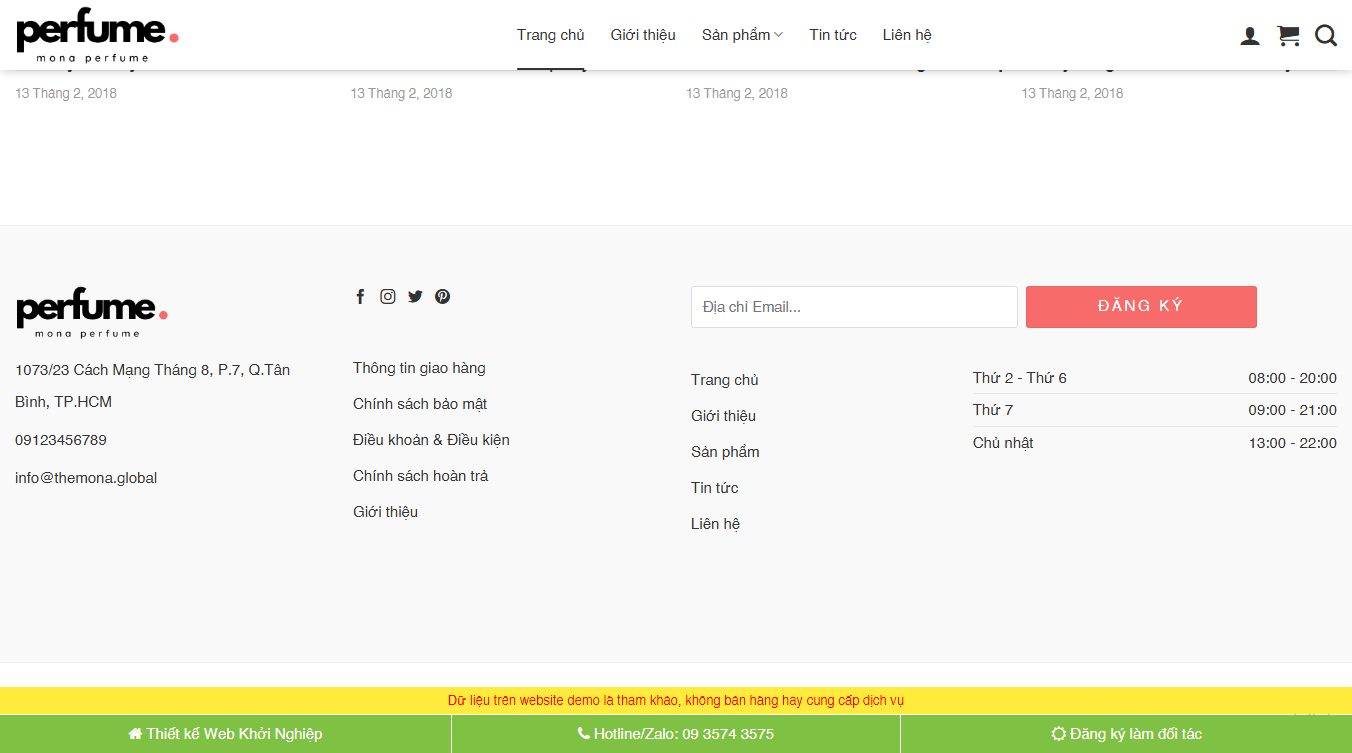Expand the Sản phẩm dropdown in header
The height and width of the screenshot is (753, 1352).
742,35
